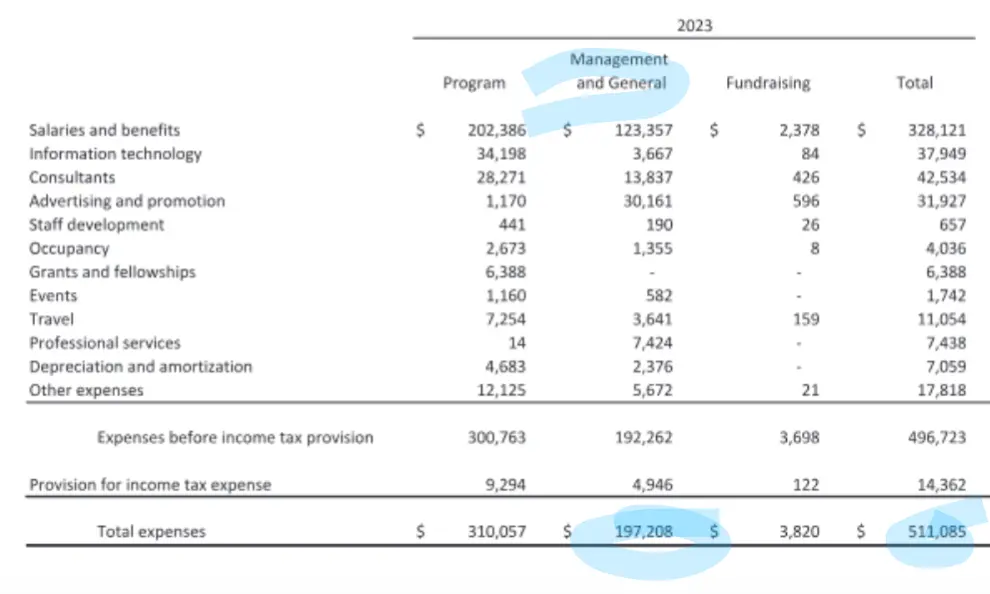Click the 202,386 Program salaries value
The image size is (990, 594).
point(496,130)
